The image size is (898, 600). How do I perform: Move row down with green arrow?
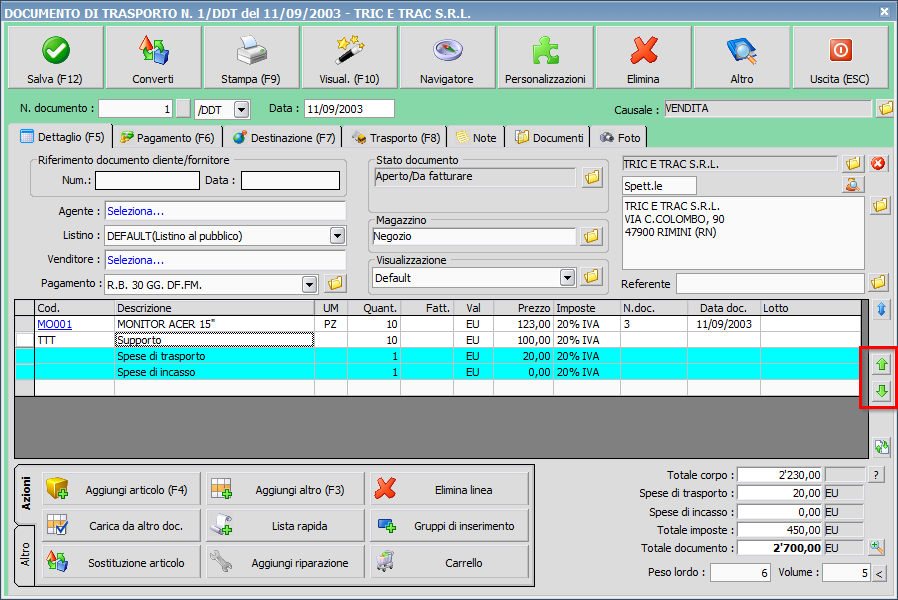coord(881,392)
